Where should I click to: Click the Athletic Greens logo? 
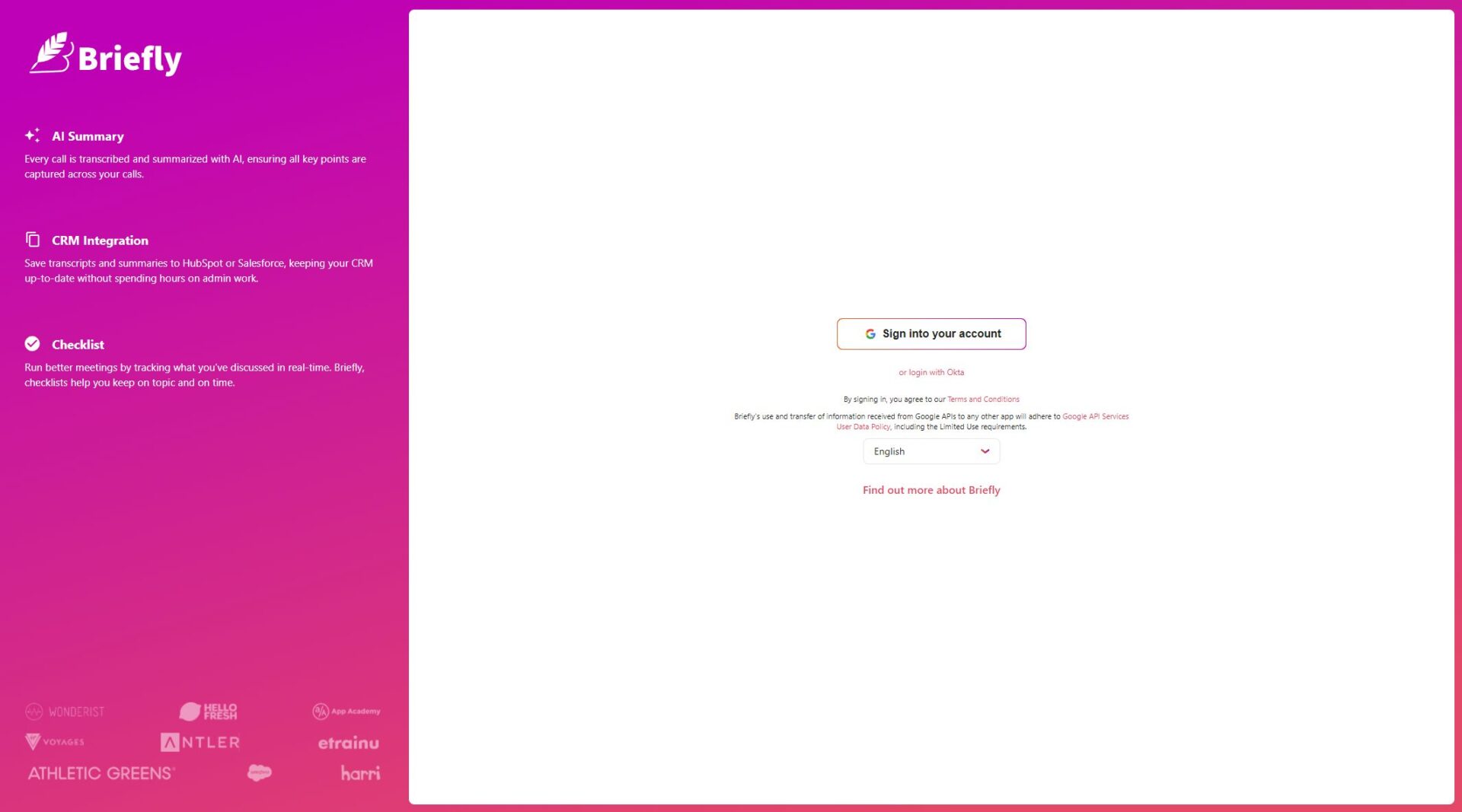(x=101, y=773)
